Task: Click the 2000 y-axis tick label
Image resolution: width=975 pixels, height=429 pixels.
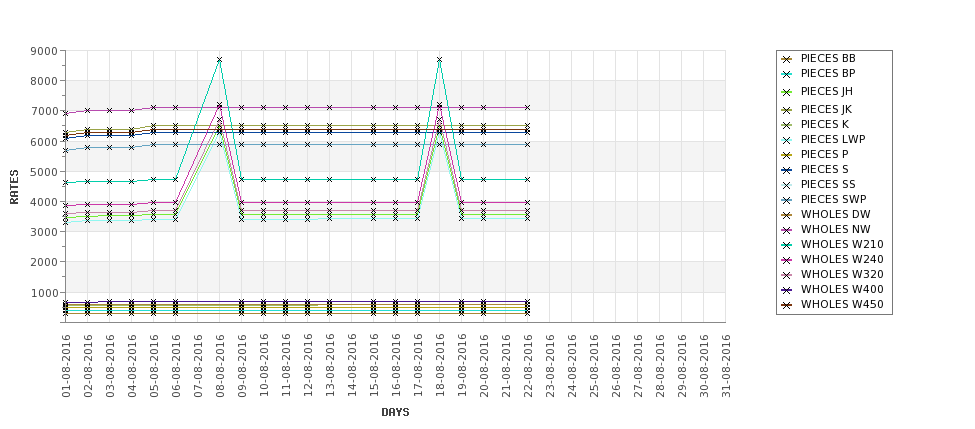Action: (x=44, y=262)
